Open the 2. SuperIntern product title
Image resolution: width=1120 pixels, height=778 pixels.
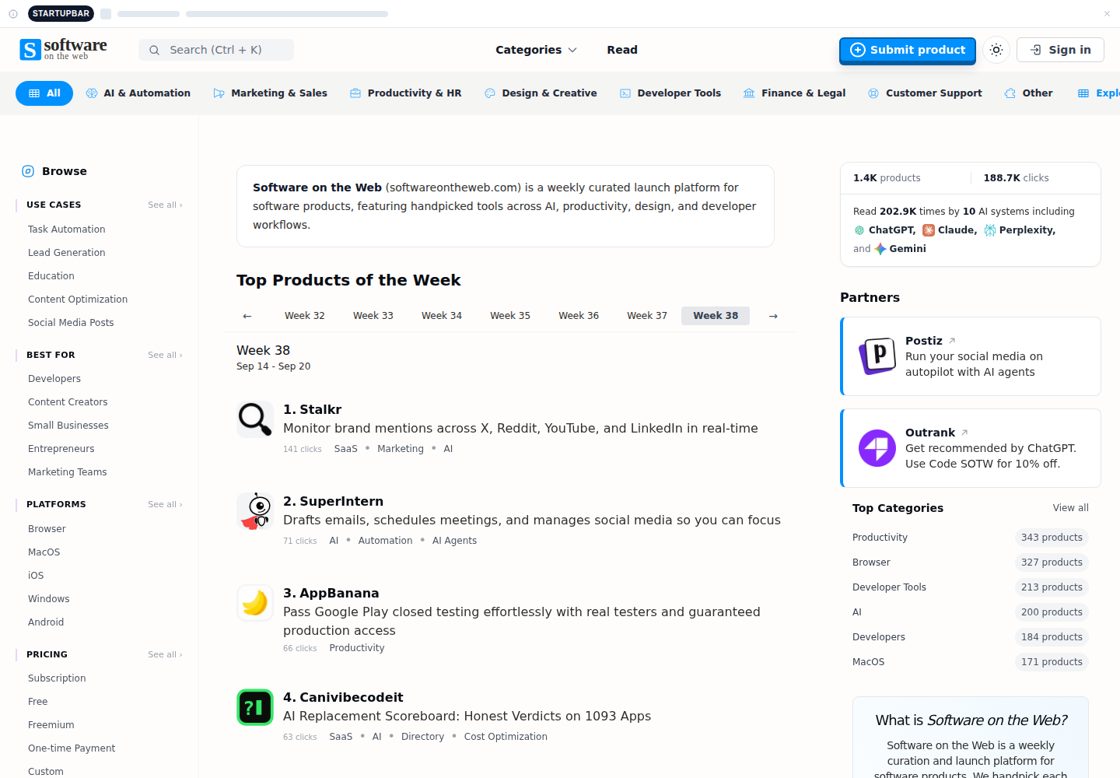click(333, 502)
